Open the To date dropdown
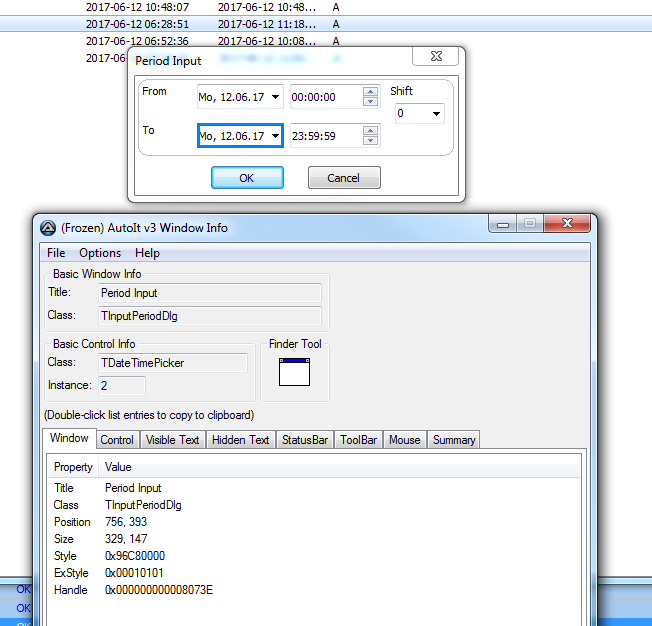This screenshot has height=626, width=652. pos(275,136)
